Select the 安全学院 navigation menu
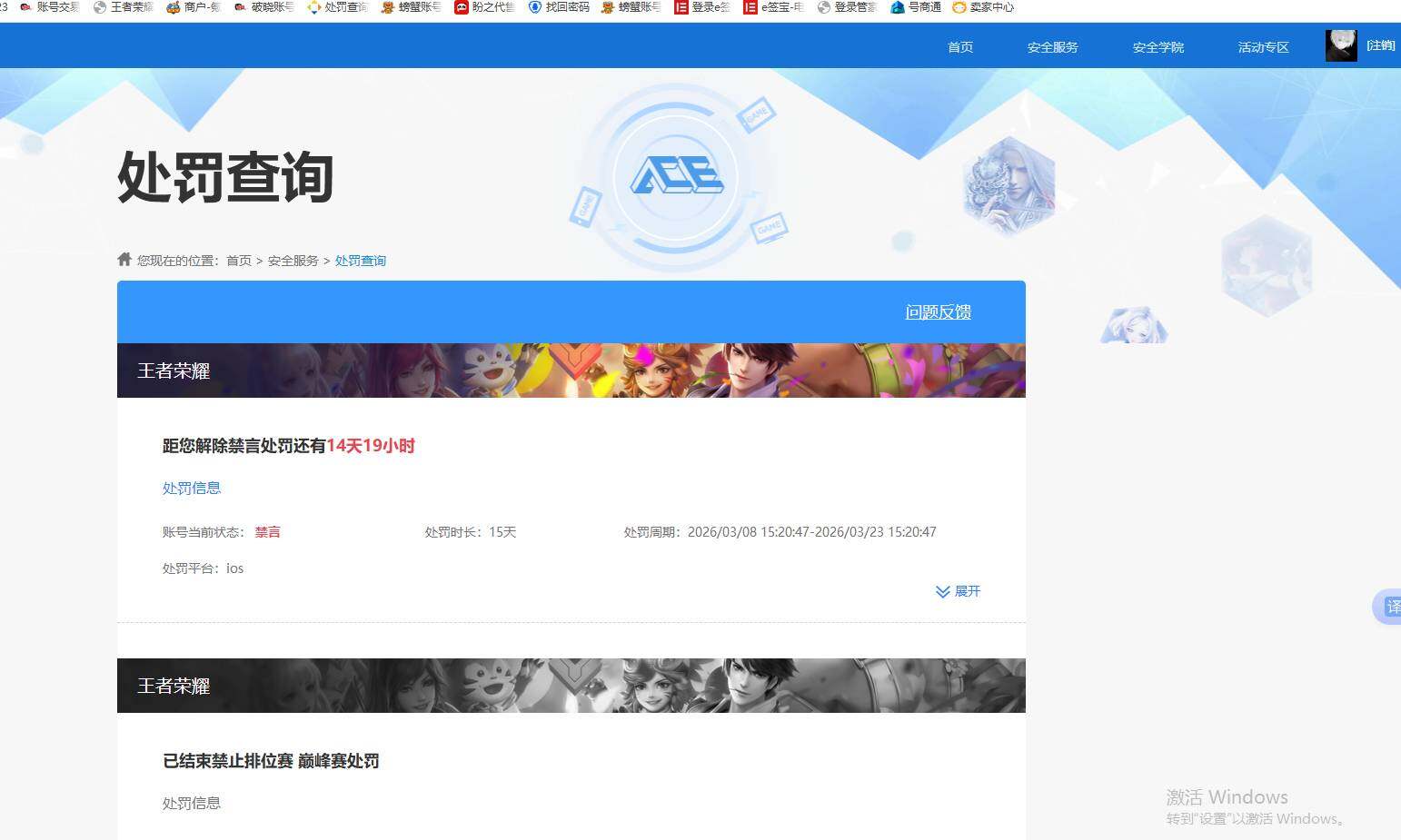Image resolution: width=1401 pixels, height=840 pixels. click(1158, 47)
